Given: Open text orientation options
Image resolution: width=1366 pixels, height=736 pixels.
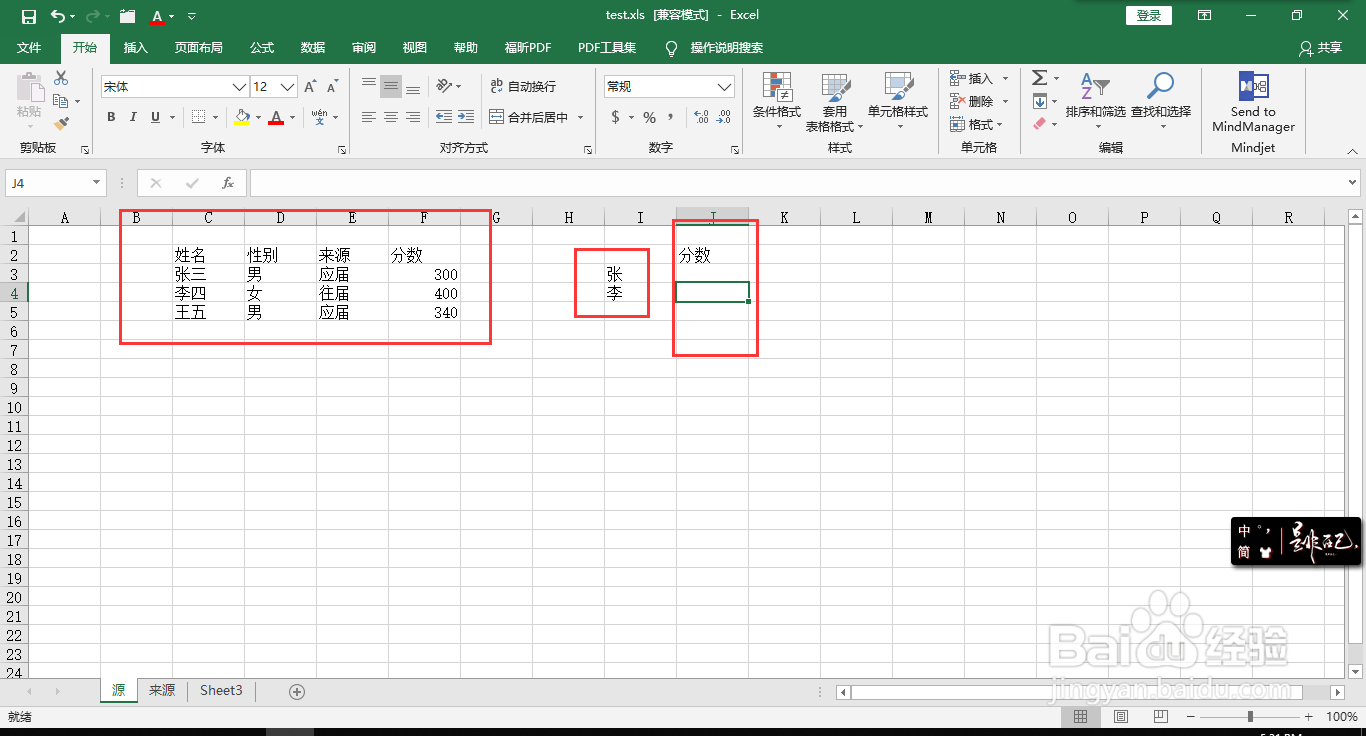Looking at the screenshot, I should click(x=448, y=87).
